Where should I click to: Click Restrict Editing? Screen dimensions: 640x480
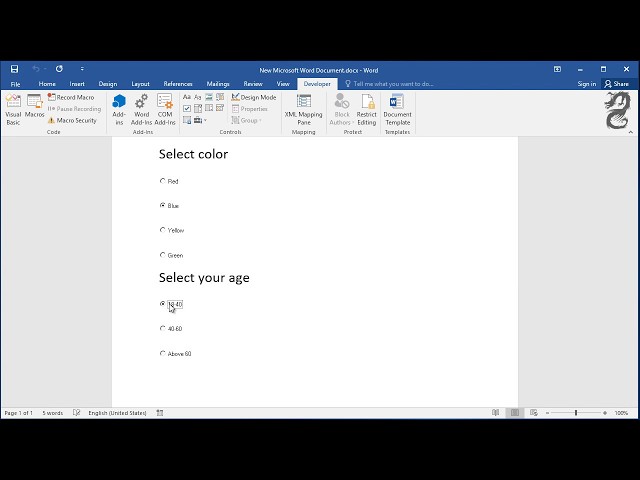[x=367, y=109]
